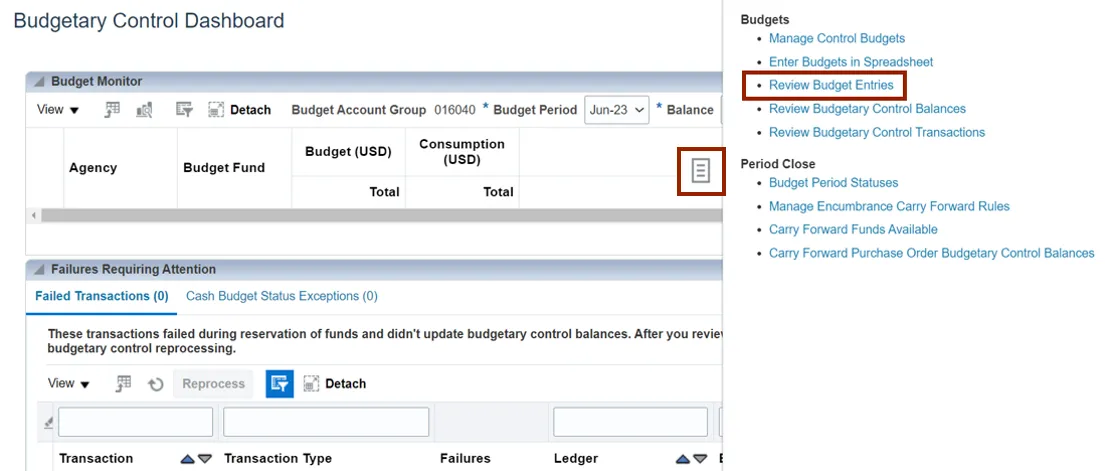Select the Failed Transactions tab

pyautogui.click(x=101, y=296)
